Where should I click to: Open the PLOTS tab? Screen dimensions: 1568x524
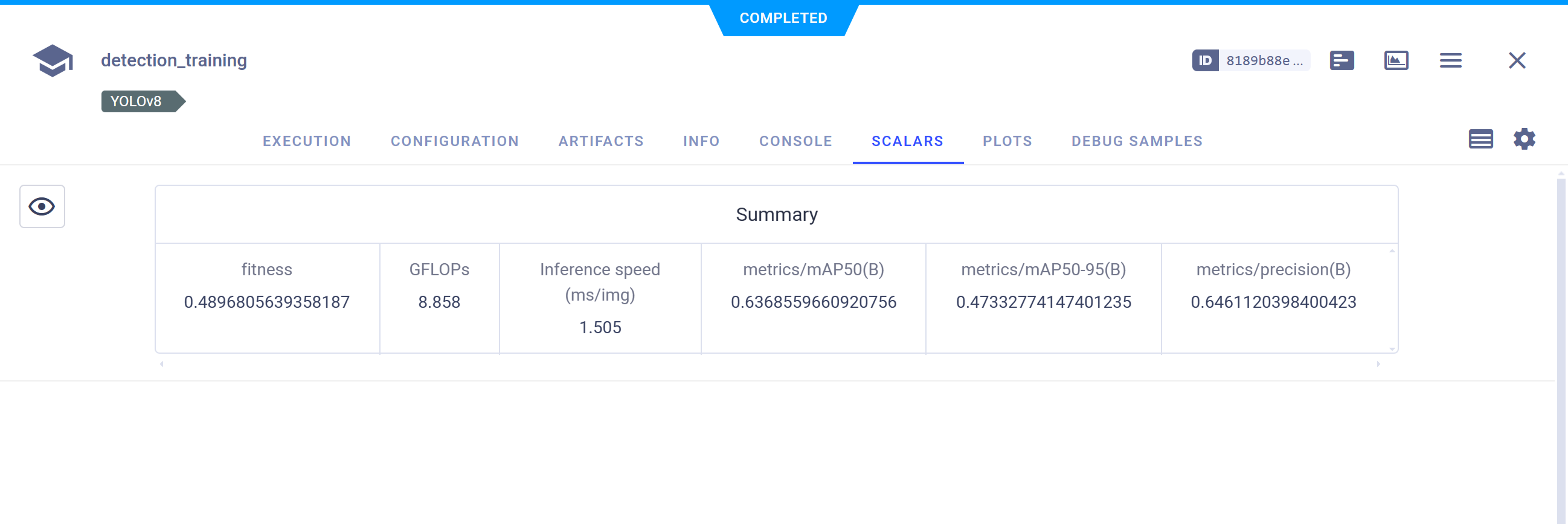tap(1007, 141)
